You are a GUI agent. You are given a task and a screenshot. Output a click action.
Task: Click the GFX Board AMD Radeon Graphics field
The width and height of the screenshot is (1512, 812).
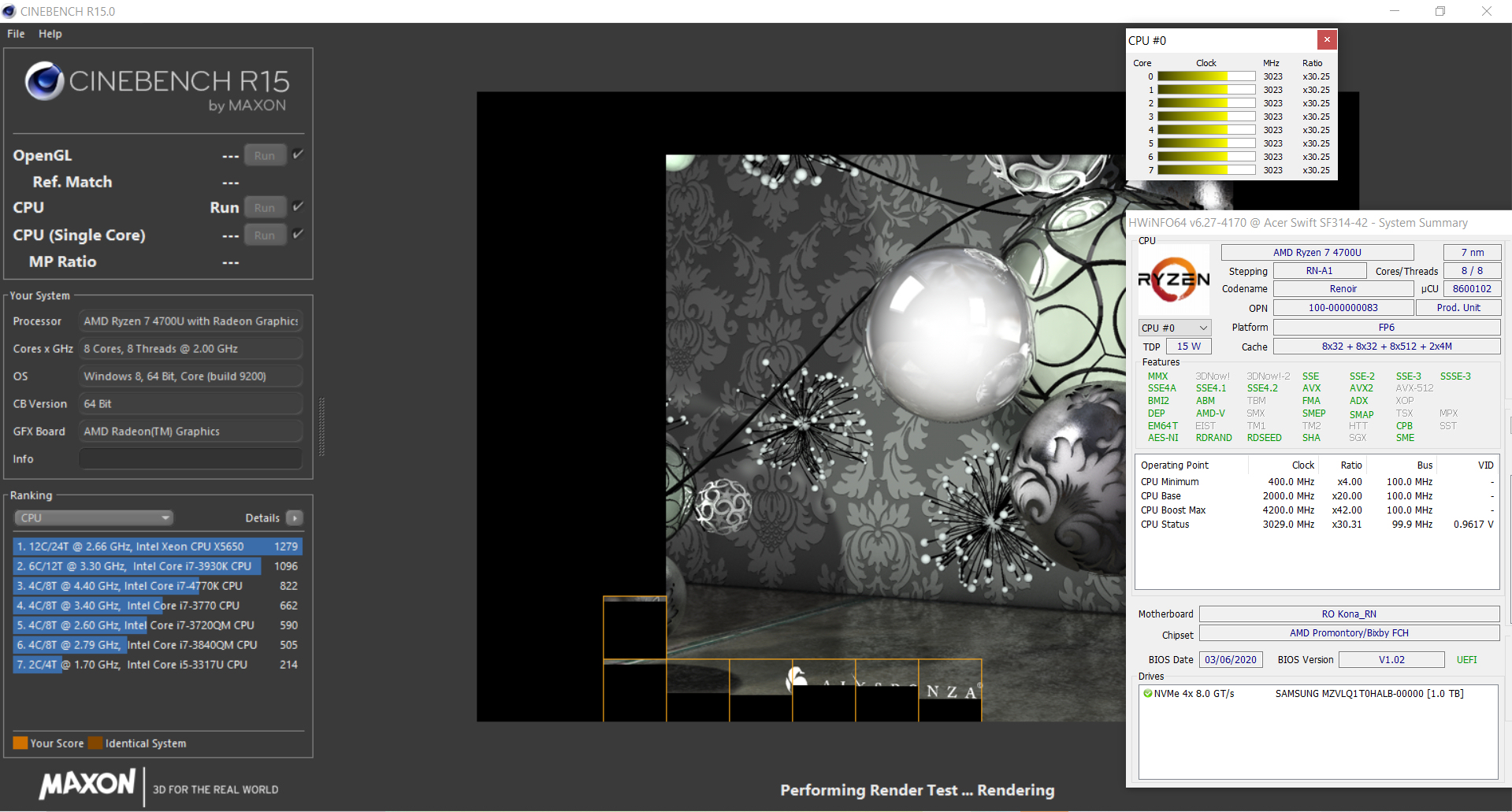(191, 431)
